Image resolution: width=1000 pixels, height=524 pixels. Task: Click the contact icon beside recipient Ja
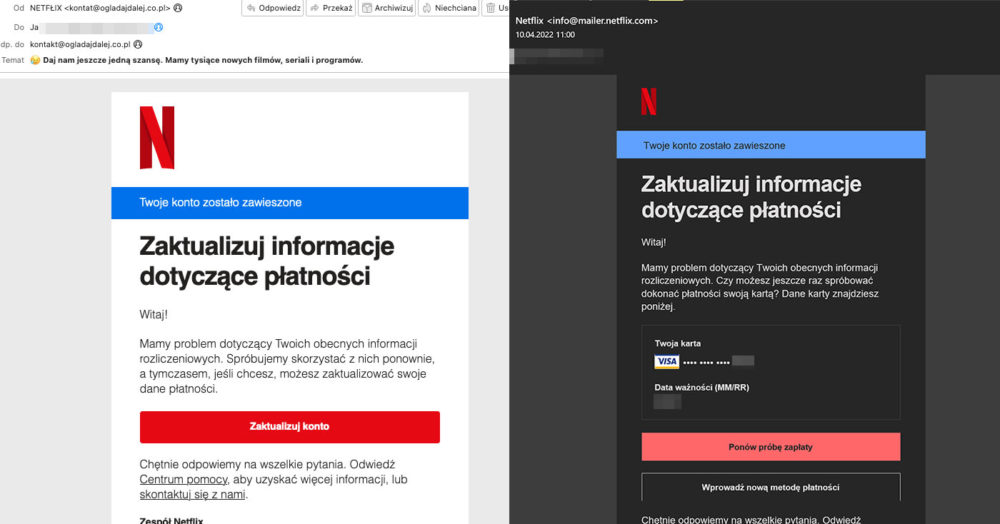tap(158, 27)
